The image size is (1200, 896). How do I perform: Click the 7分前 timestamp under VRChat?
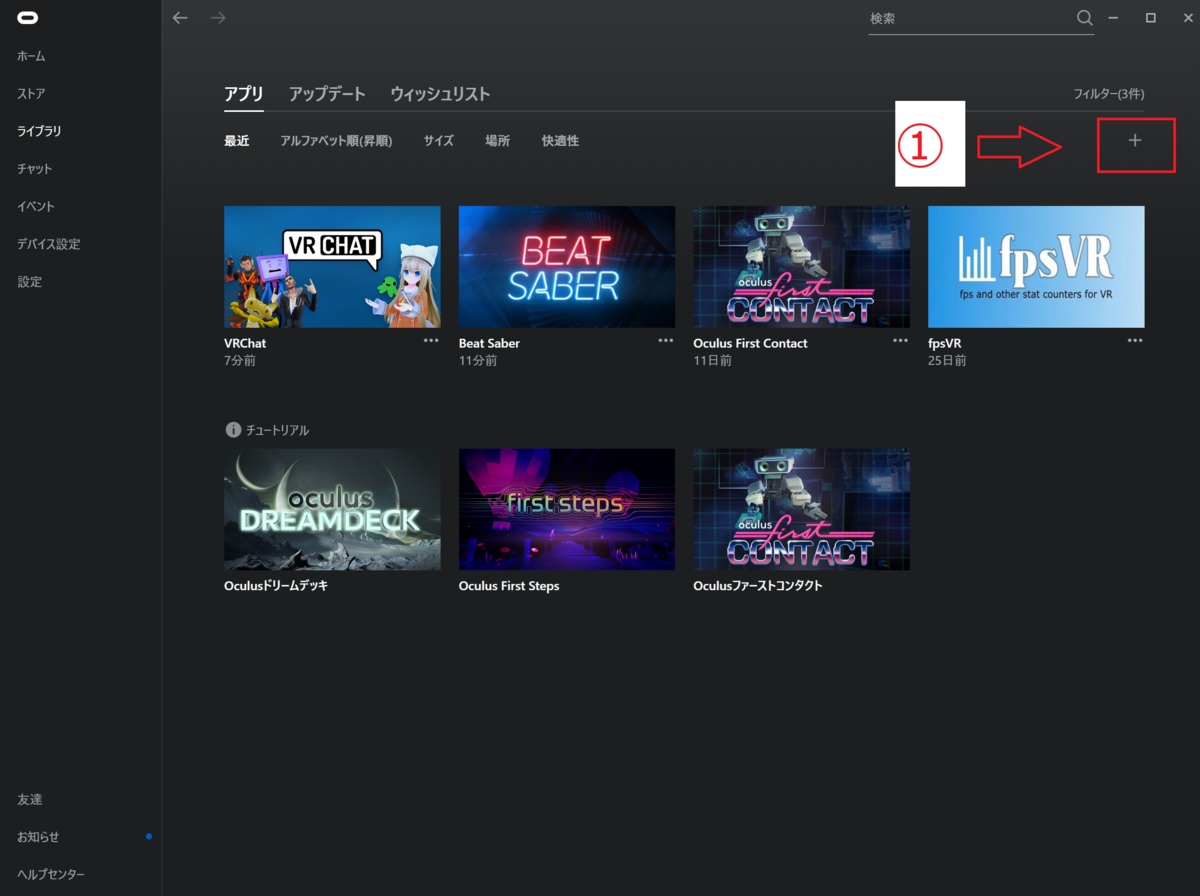tap(240, 361)
